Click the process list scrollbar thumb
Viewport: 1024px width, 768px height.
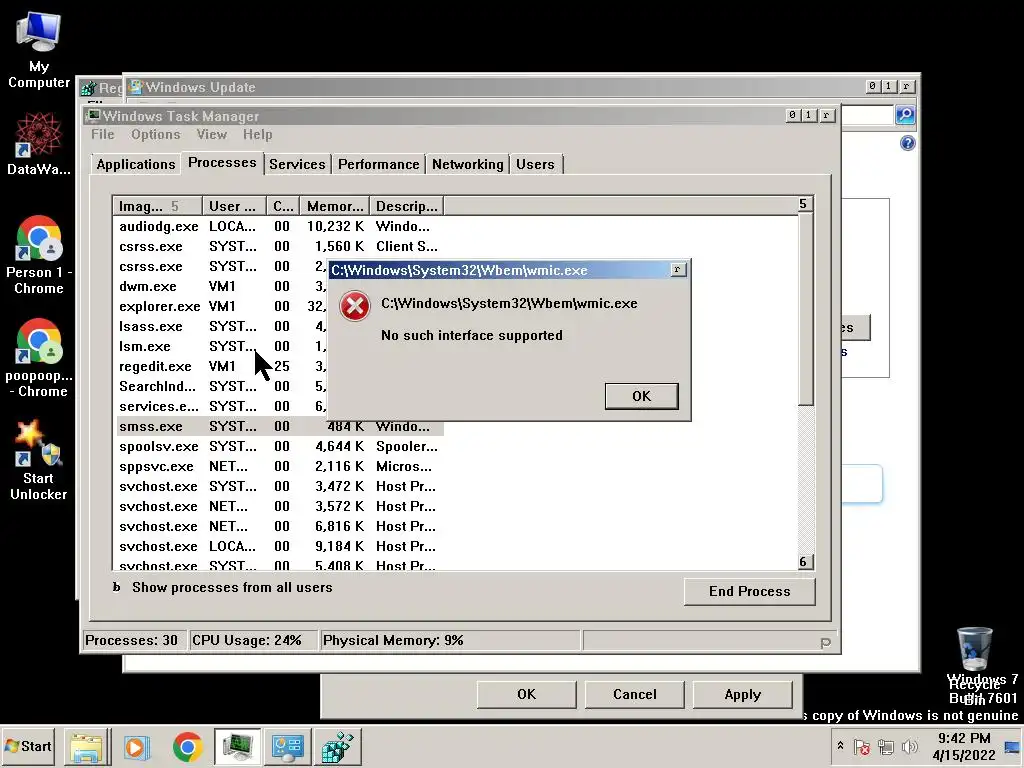coord(805,309)
